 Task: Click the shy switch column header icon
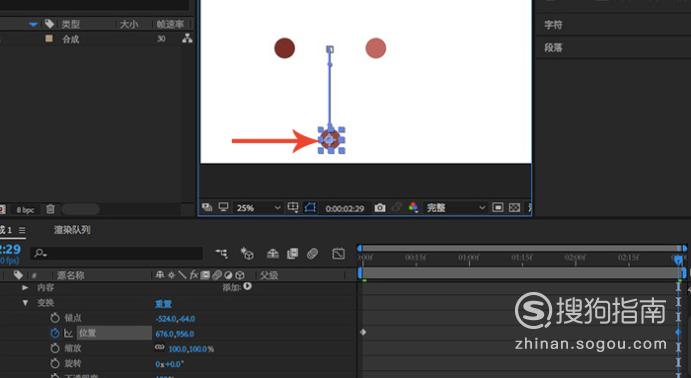tap(160, 275)
